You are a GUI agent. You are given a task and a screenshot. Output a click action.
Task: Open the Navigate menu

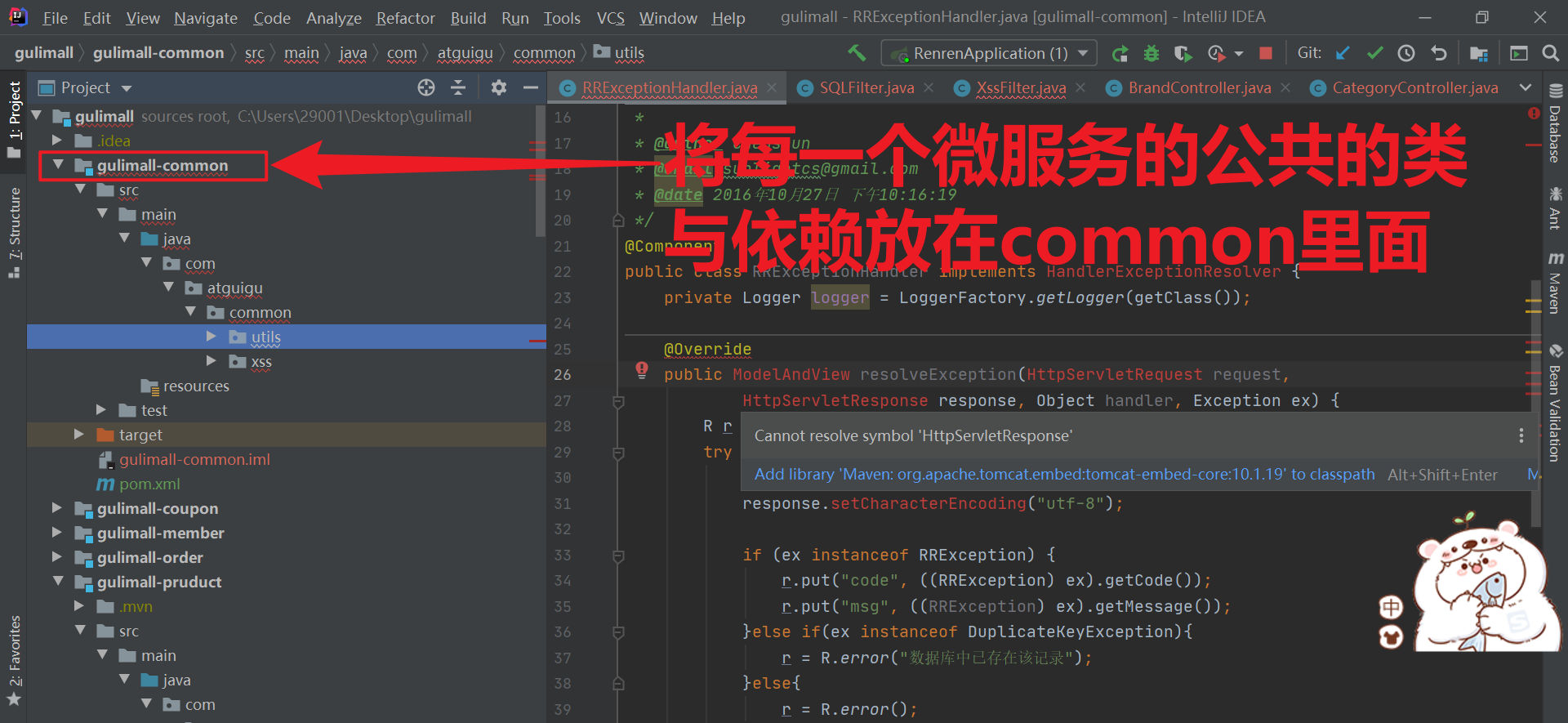pyautogui.click(x=206, y=18)
